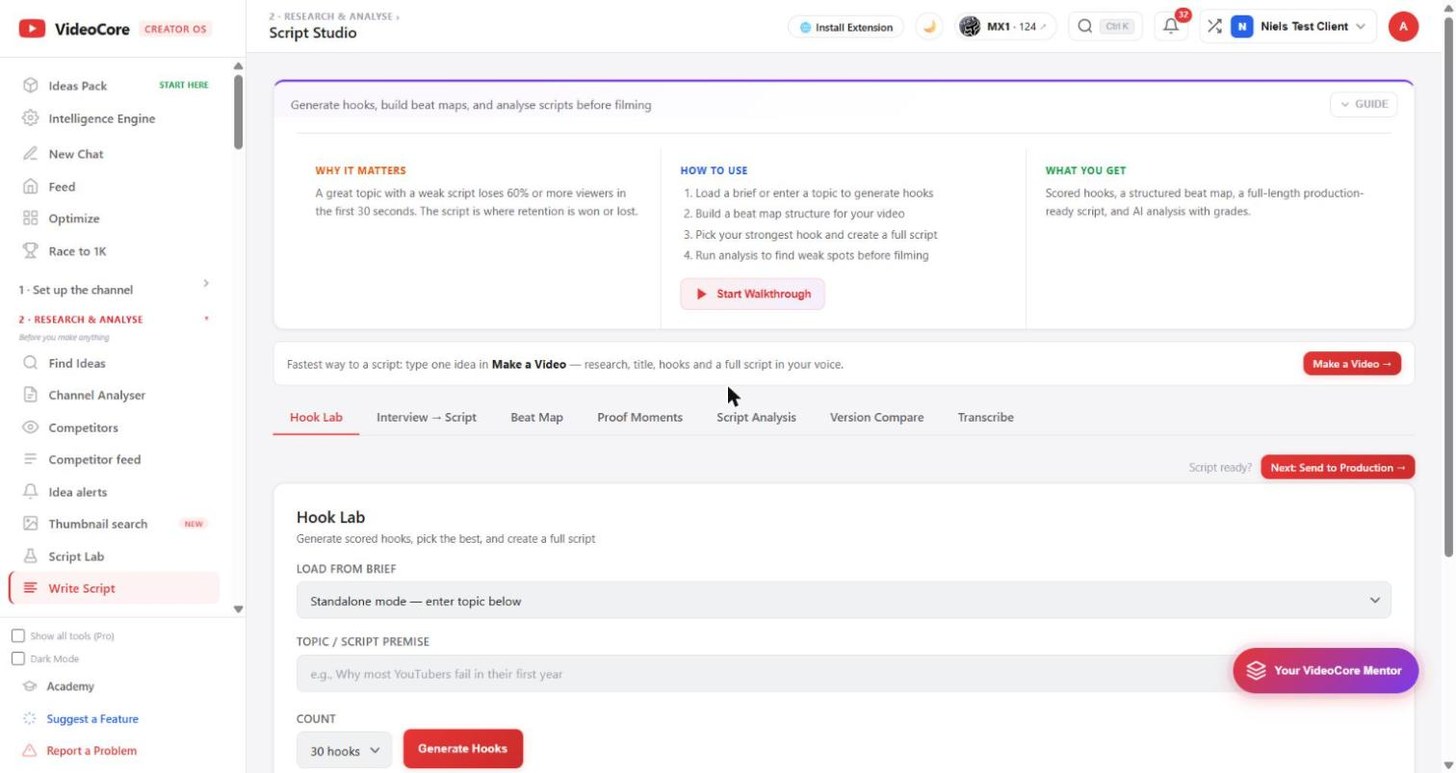Image resolution: width=1456 pixels, height=773 pixels.
Task: Enable Show all tools (Pro) checkbox
Action: 18,636
